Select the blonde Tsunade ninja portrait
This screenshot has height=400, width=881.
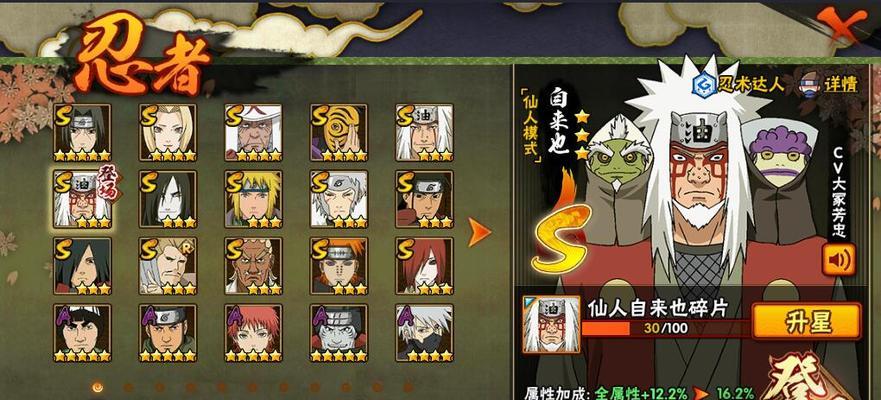click(168, 133)
